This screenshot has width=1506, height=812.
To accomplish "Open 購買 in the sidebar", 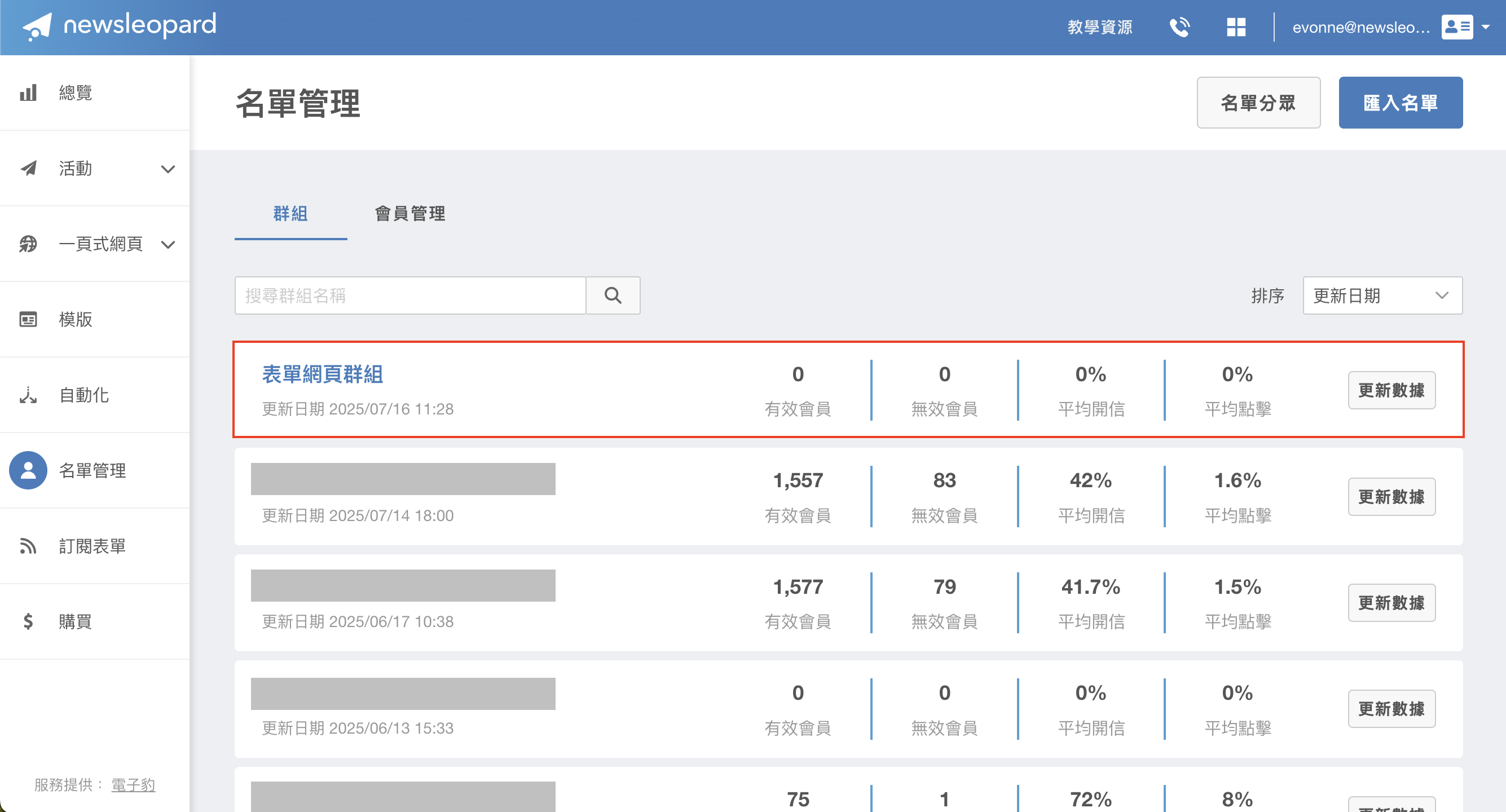I will [x=76, y=621].
